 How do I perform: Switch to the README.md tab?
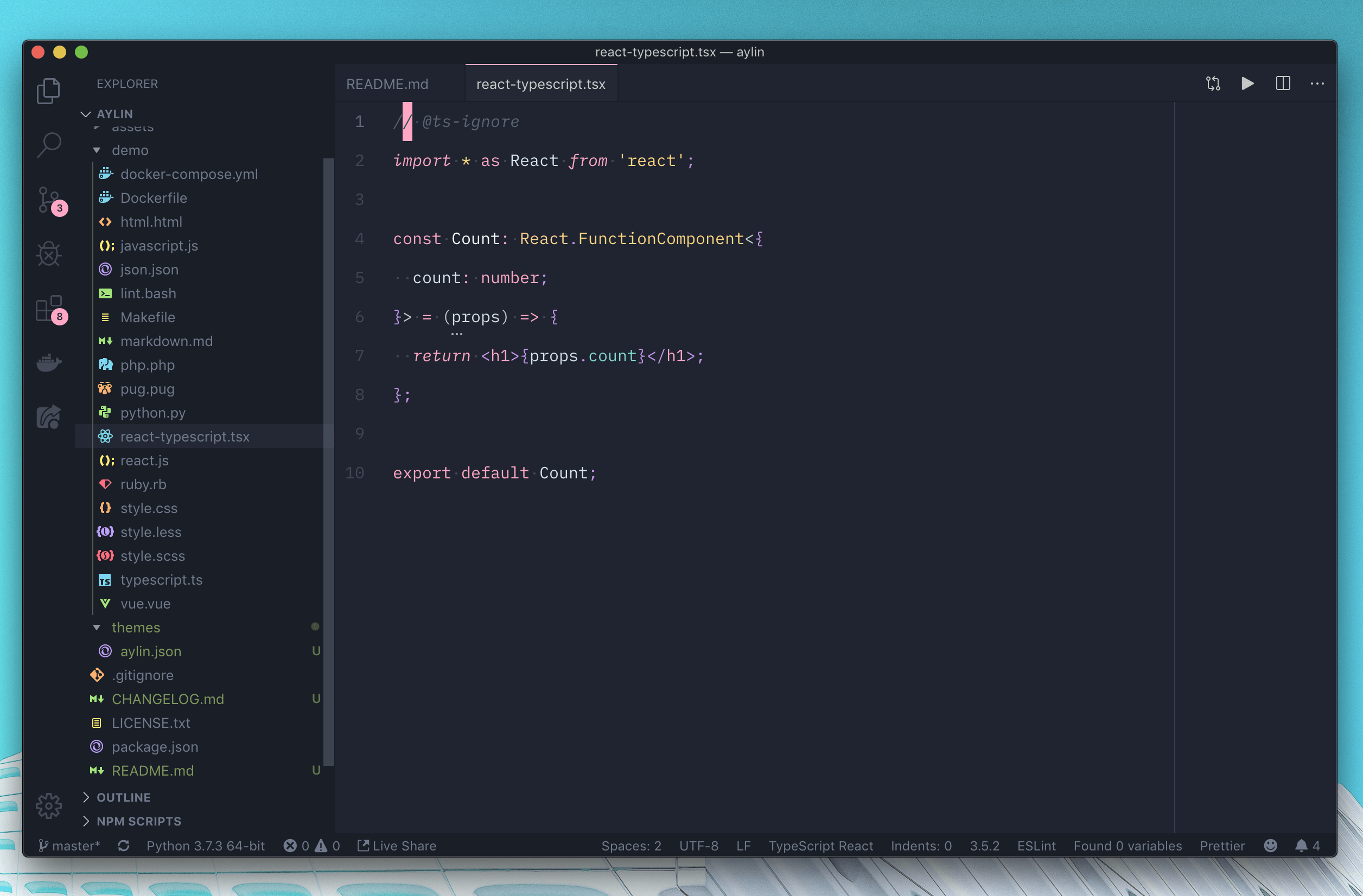pyautogui.click(x=387, y=84)
